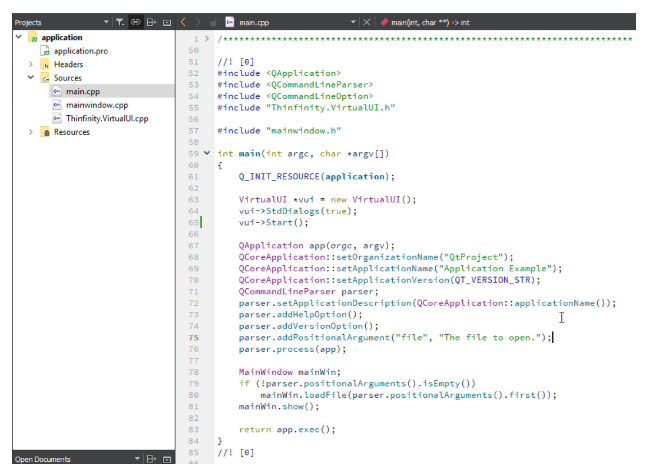
Task: Click 'vui->Start();' code line
Action: click(273, 223)
